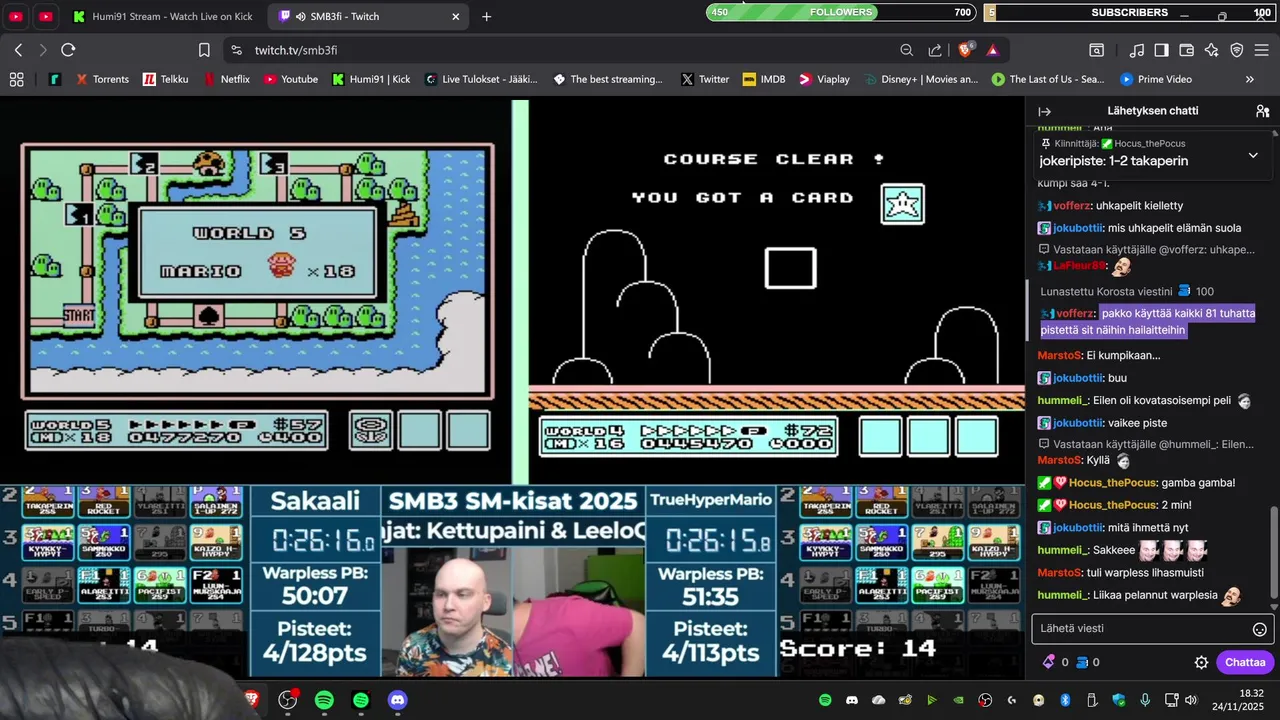Open chat settings gear
Viewport: 1280px width, 720px height.
tap(1201, 662)
